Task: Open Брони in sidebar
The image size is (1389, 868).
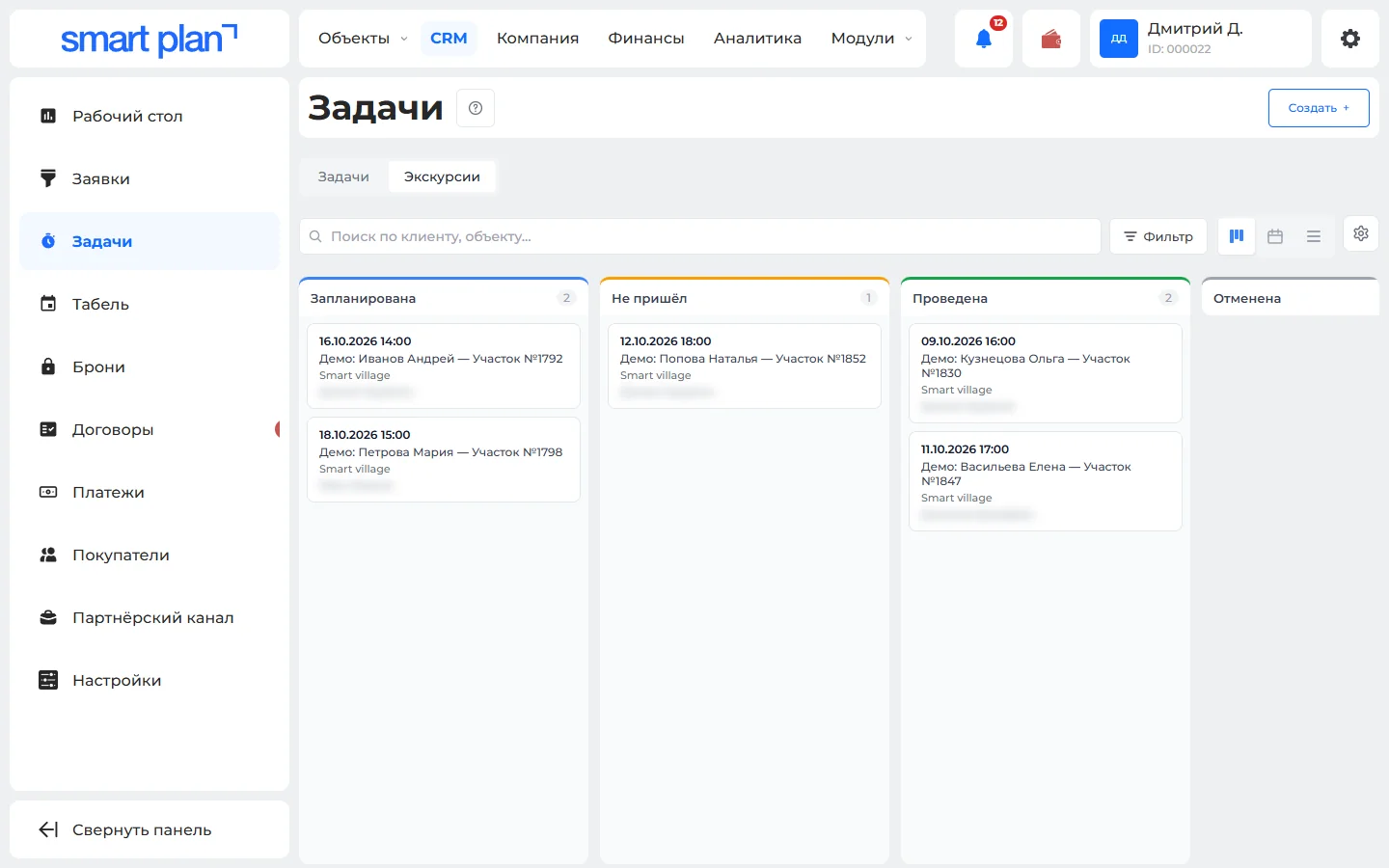Action: point(150,366)
